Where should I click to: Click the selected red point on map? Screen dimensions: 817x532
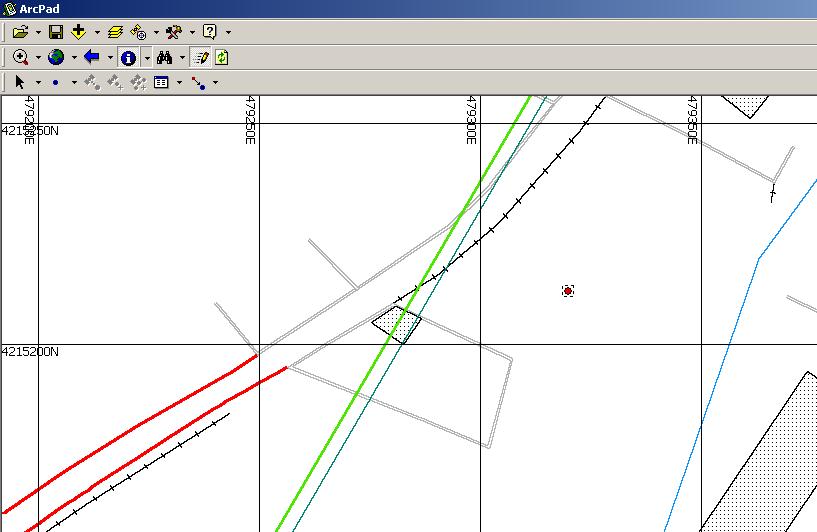tap(568, 291)
